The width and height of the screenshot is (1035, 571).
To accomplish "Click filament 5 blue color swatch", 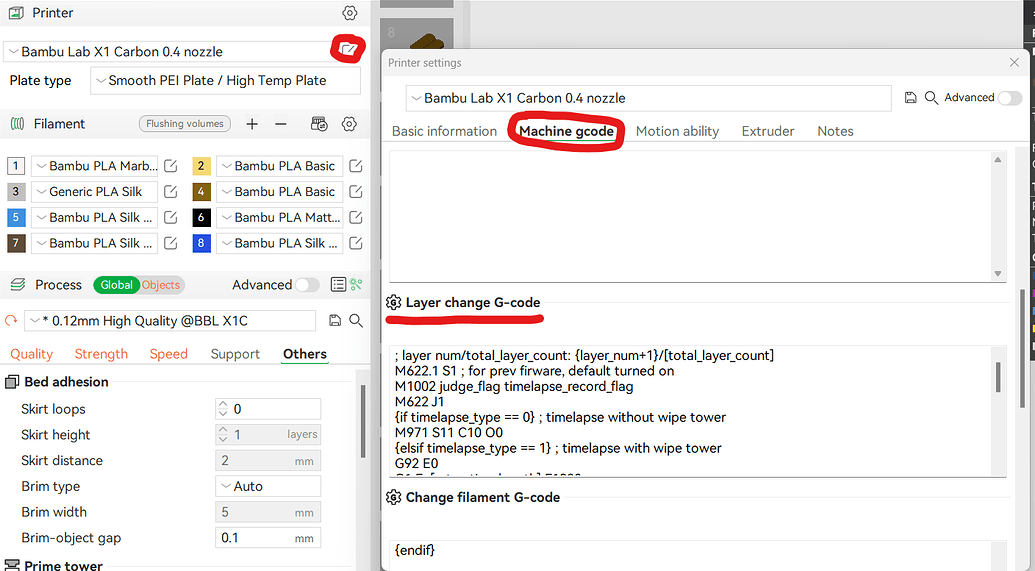I will (x=15, y=217).
